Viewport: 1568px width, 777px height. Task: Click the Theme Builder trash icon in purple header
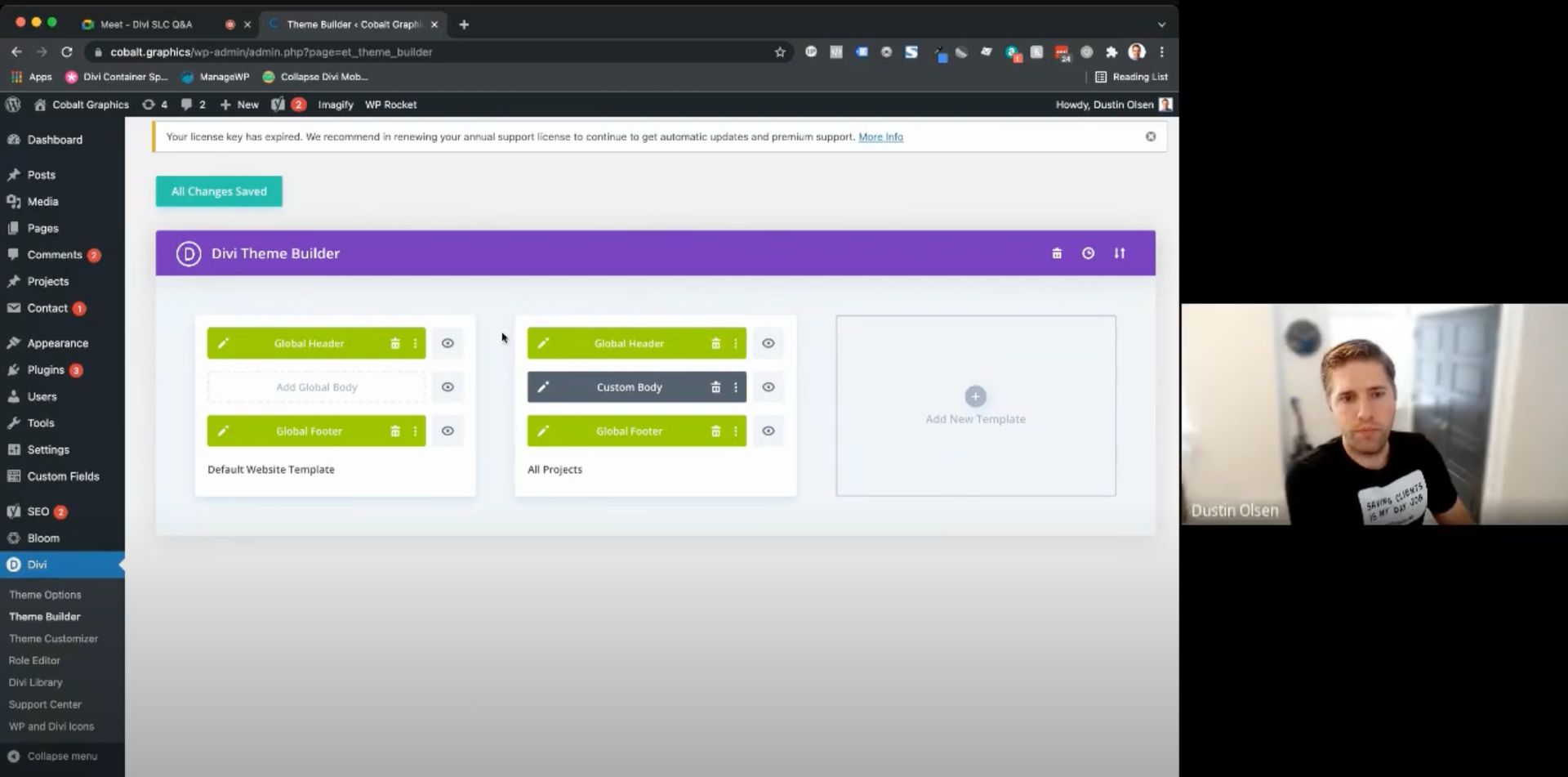click(1056, 253)
